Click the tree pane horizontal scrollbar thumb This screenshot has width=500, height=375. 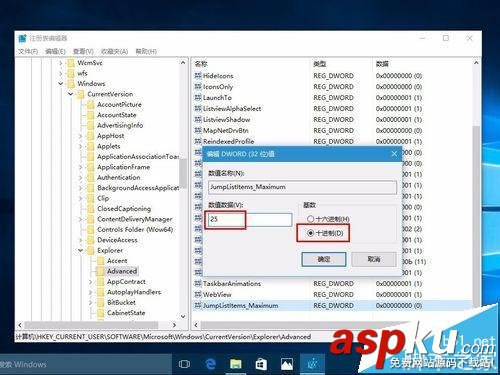[x=91, y=325]
